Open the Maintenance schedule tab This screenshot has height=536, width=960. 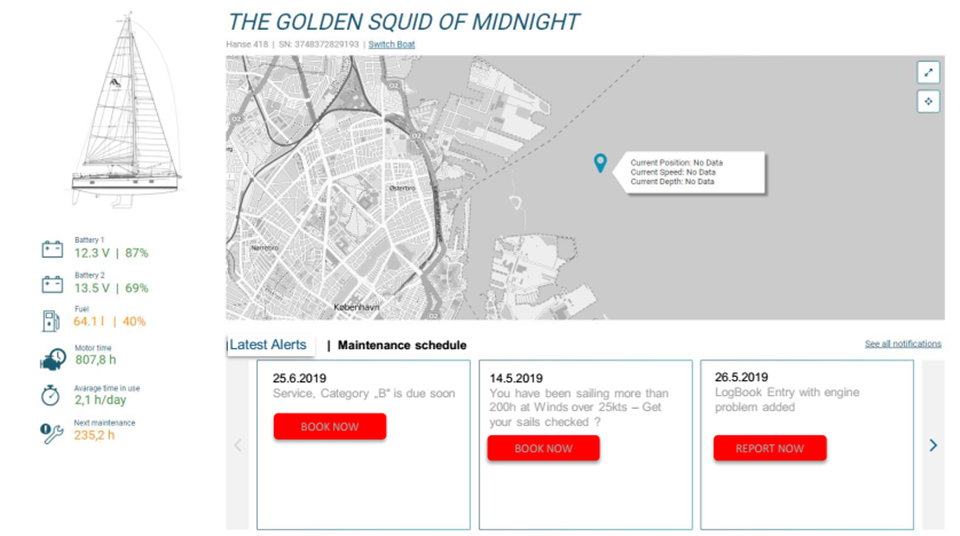pyautogui.click(x=402, y=346)
